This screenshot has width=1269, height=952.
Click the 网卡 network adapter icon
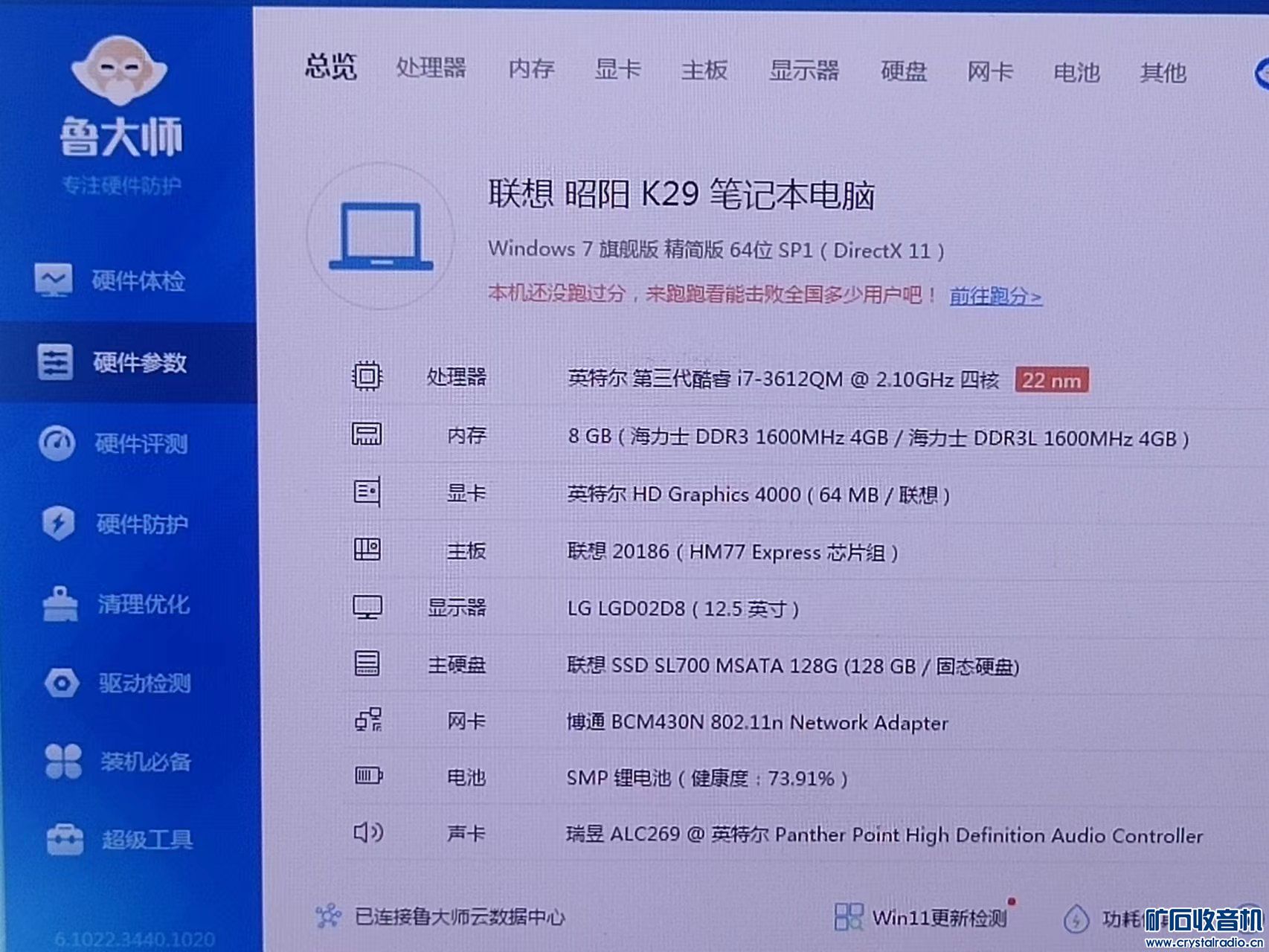tap(368, 720)
